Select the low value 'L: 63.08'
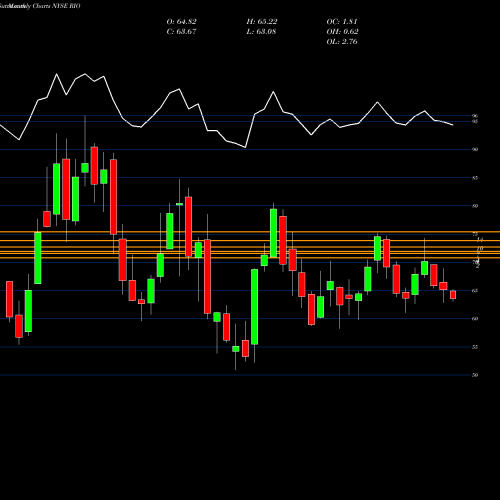 (x=261, y=32)
